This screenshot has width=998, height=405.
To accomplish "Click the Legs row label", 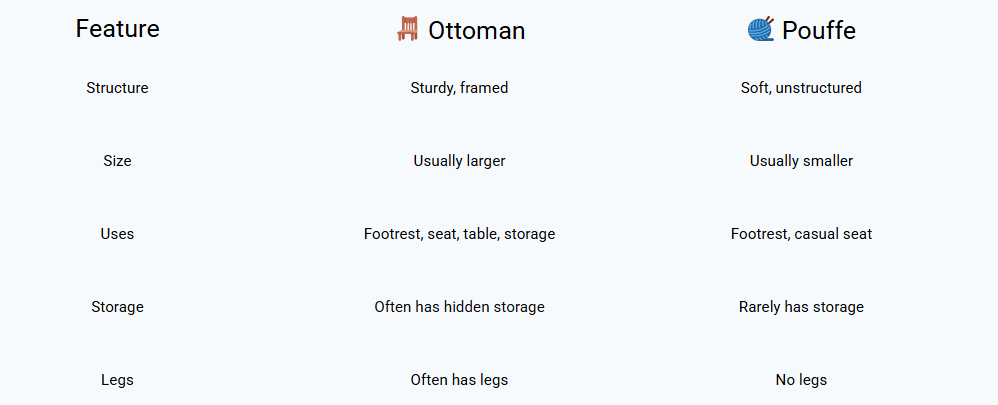I will (117, 380).
